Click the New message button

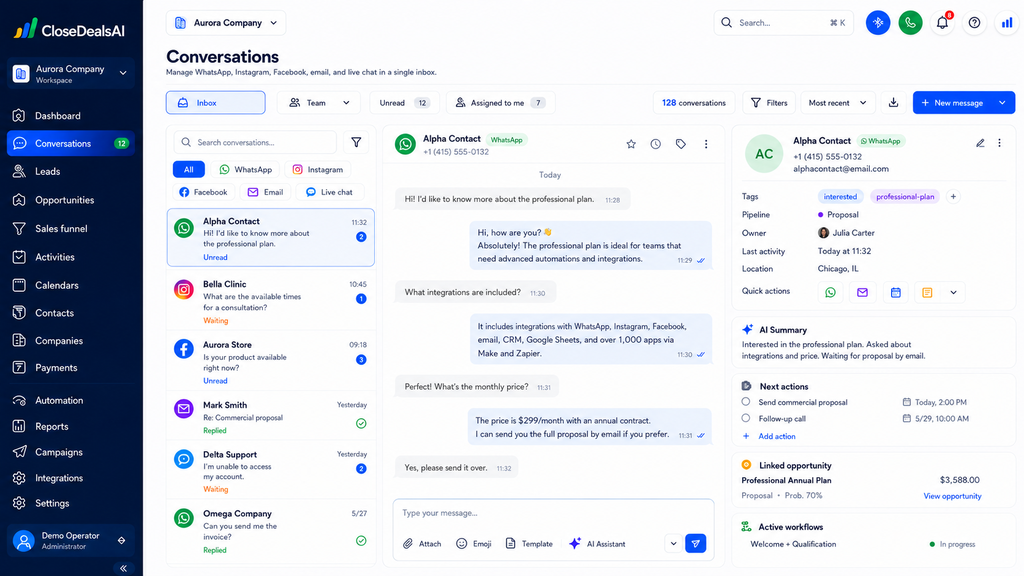point(952,103)
